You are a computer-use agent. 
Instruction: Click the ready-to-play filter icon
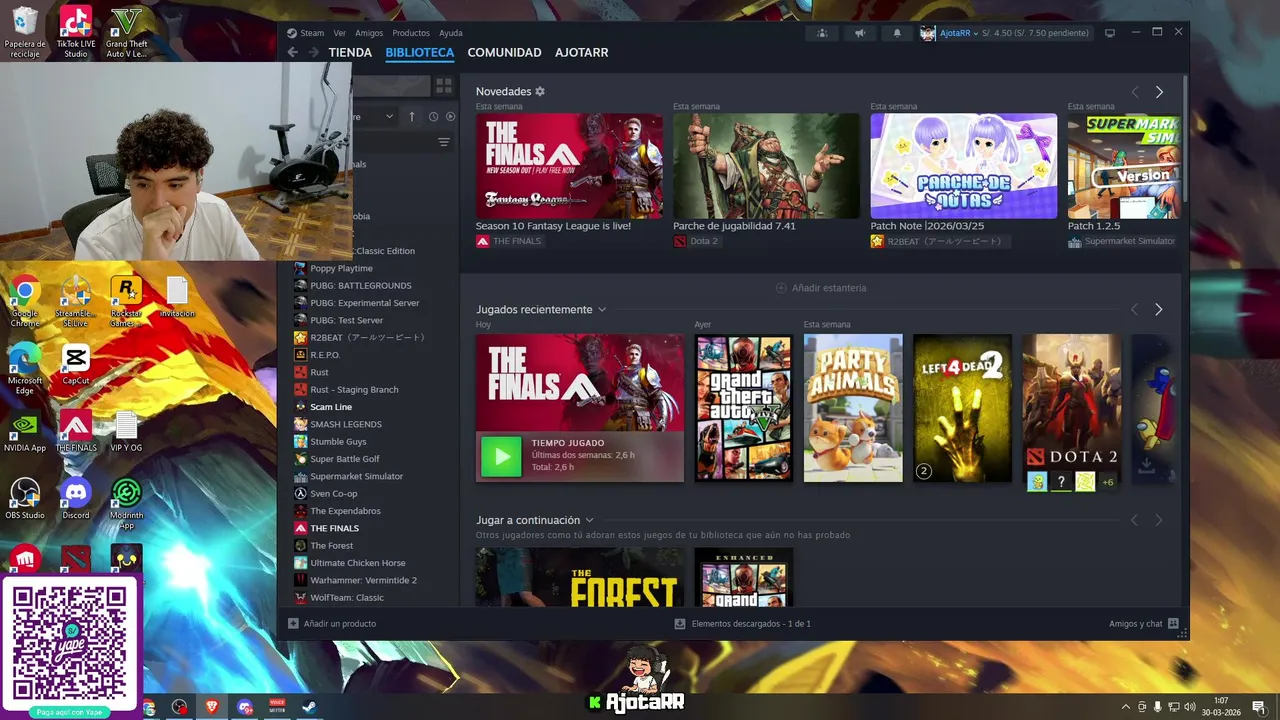(450, 116)
